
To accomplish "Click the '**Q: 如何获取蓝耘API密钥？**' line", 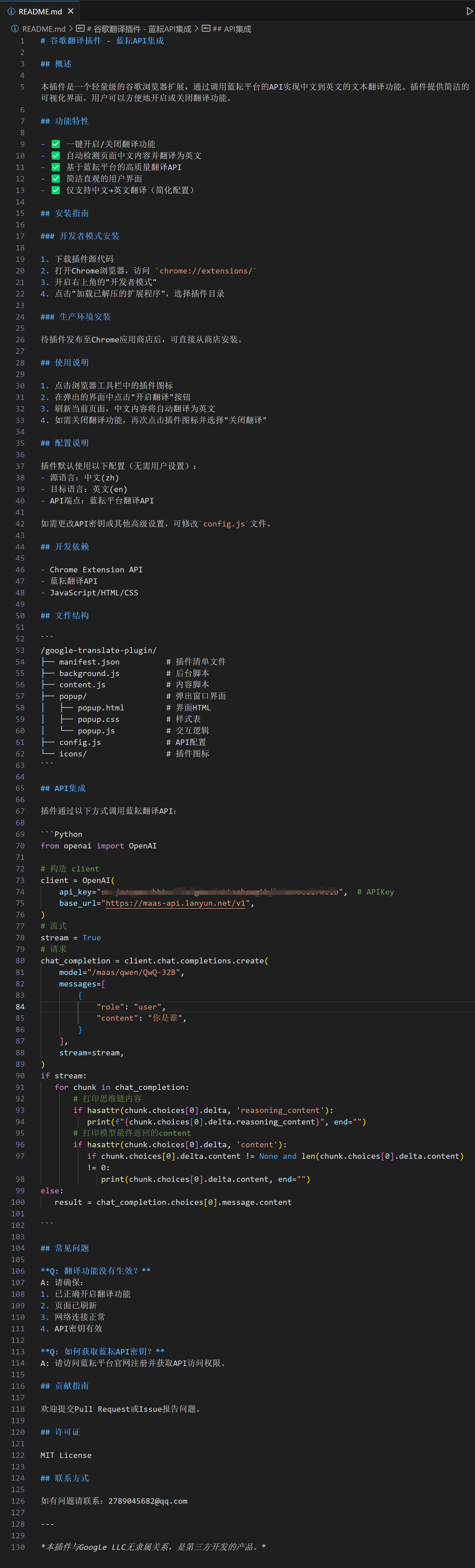I will (102, 1351).
